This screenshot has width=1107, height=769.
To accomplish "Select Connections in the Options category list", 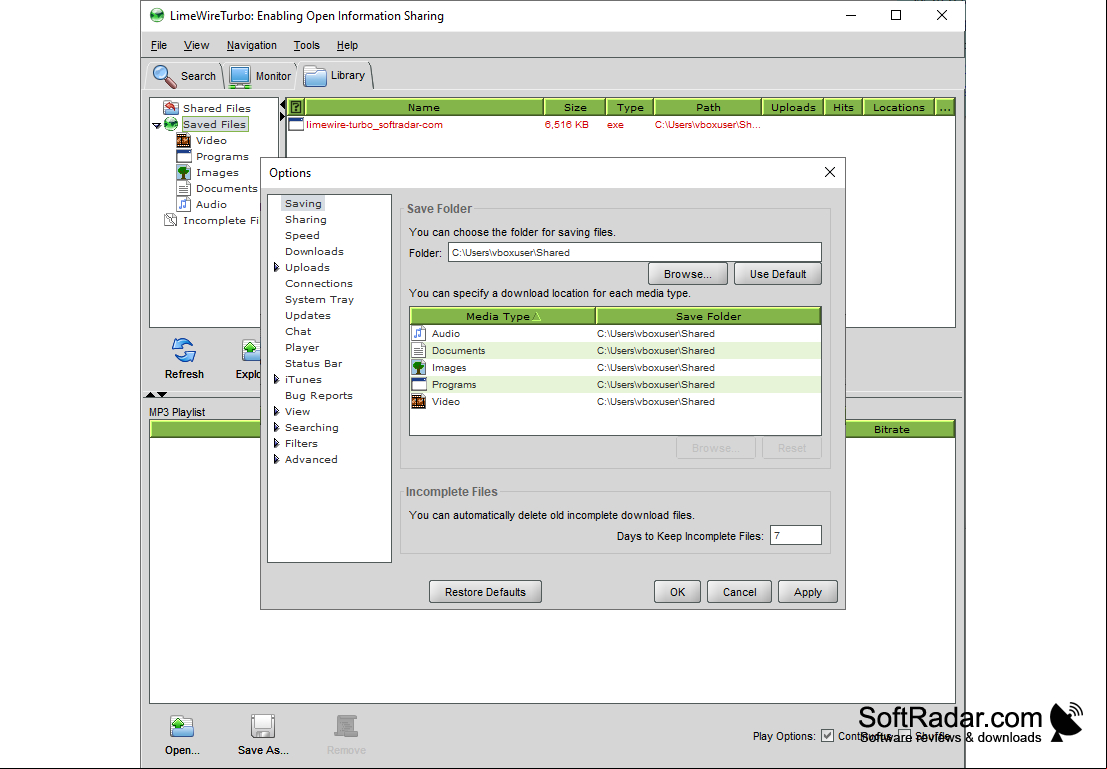I will [318, 283].
